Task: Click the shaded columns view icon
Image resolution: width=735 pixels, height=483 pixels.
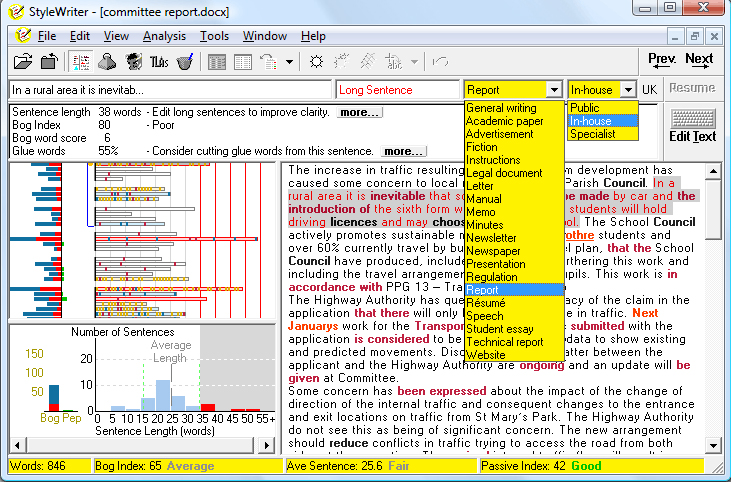Action: point(217,61)
